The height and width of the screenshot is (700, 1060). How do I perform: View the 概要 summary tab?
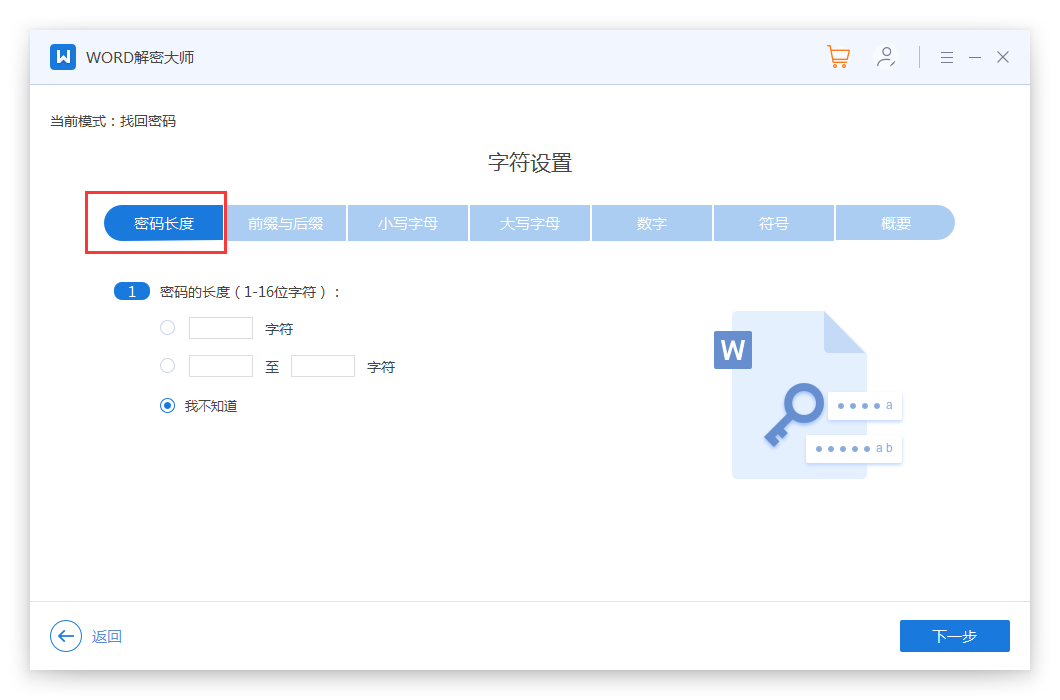point(895,223)
